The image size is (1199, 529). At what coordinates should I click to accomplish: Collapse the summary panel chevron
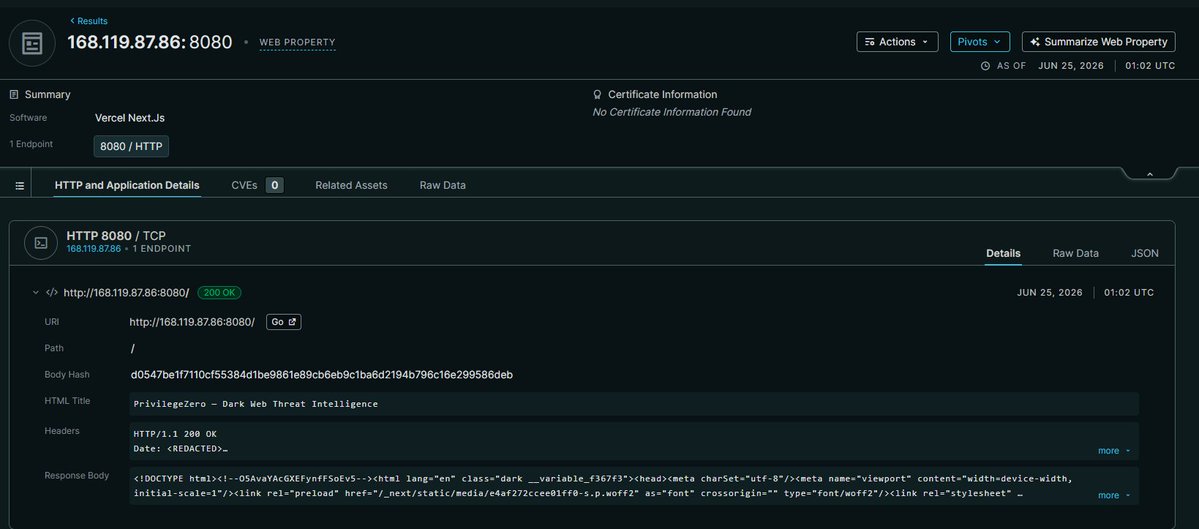point(1149,174)
